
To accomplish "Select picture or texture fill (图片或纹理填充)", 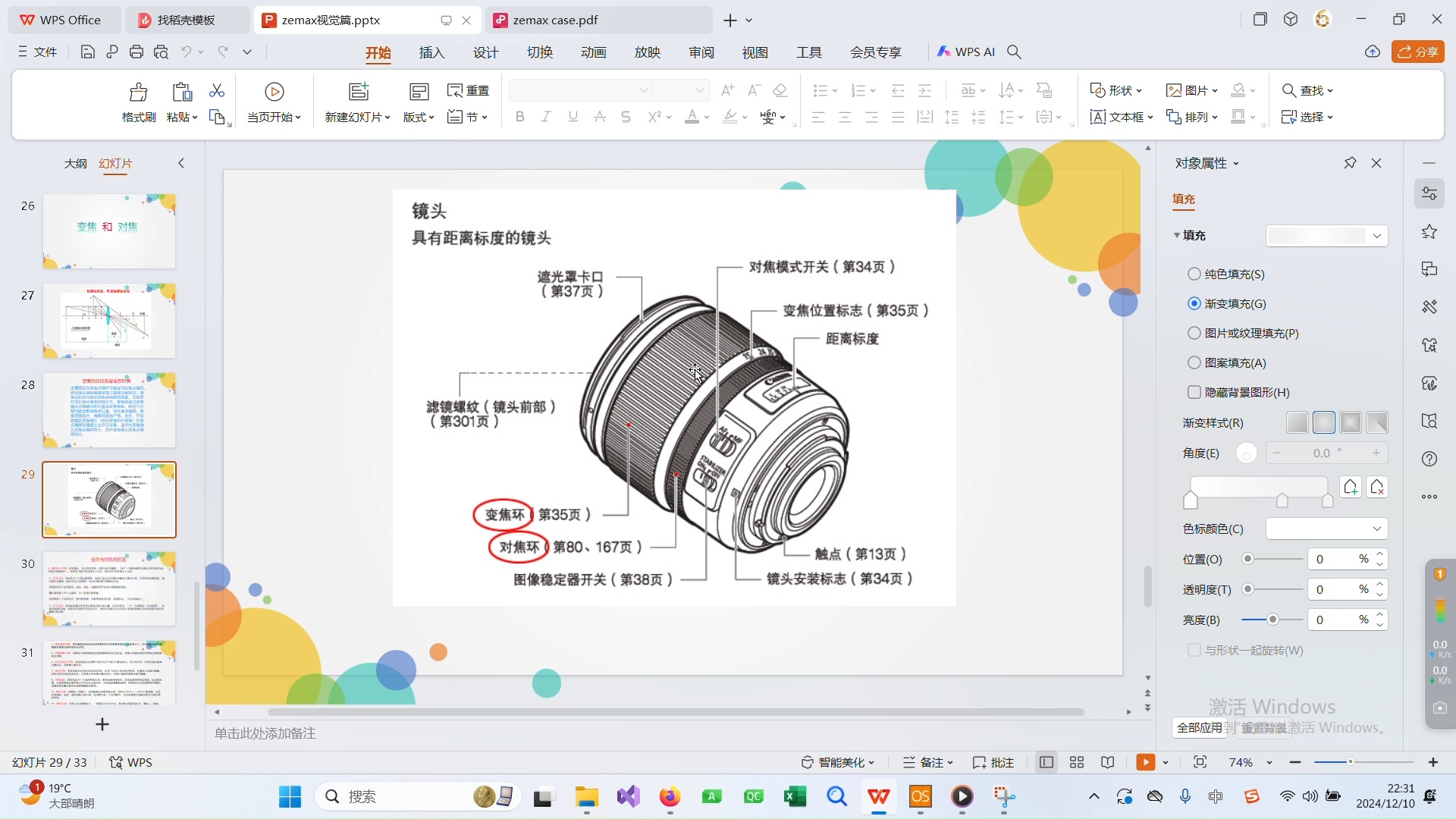I will (x=1194, y=333).
